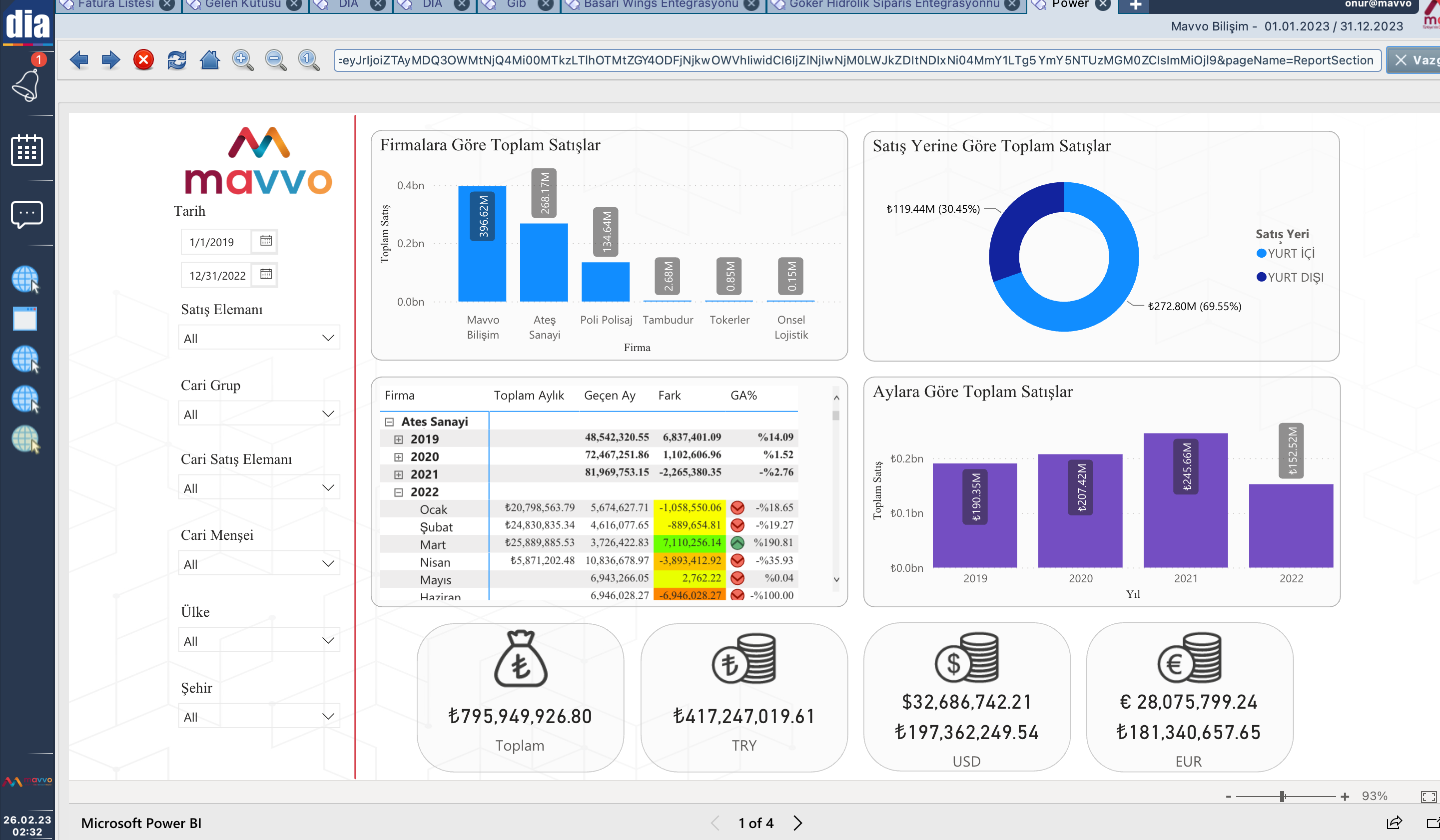
Task: Open the yellow-cursor globe icon in sidebar
Action: tap(25, 439)
